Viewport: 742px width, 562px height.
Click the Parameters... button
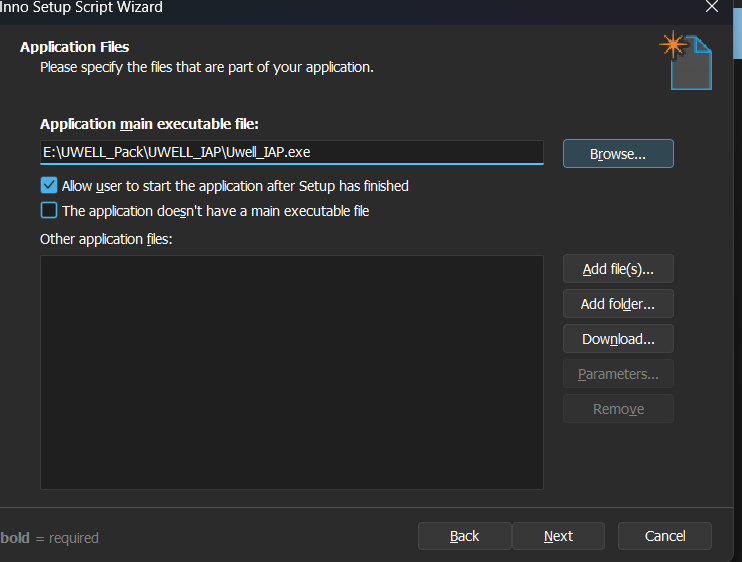pos(618,374)
